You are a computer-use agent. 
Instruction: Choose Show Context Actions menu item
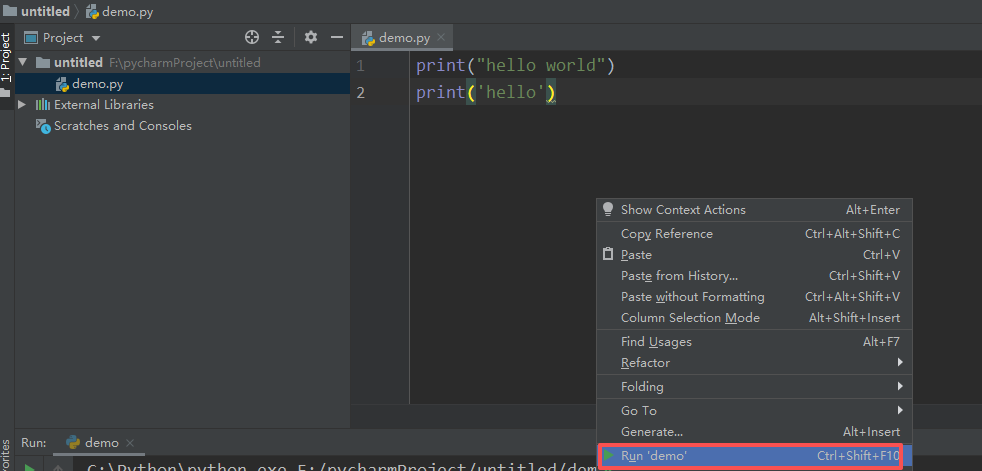[754, 210]
